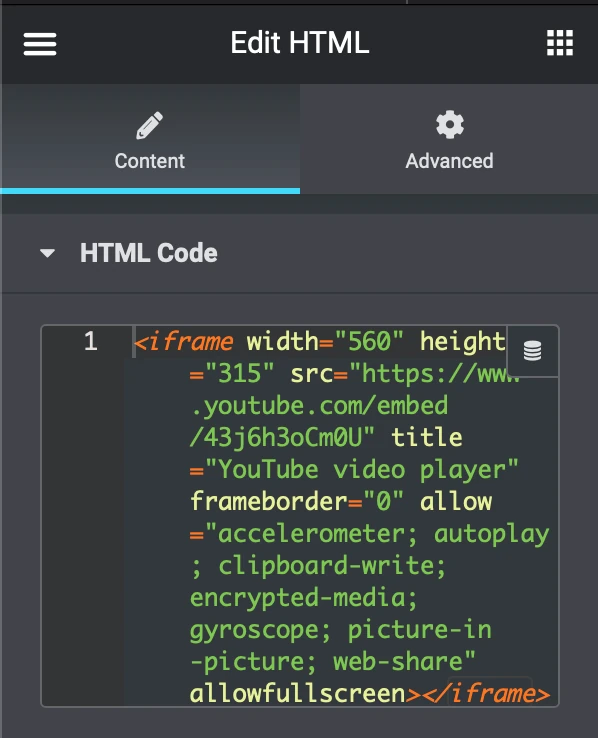Viewport: 598px width, 738px height.
Task: Switch to the Content tab label
Action: click(150, 161)
